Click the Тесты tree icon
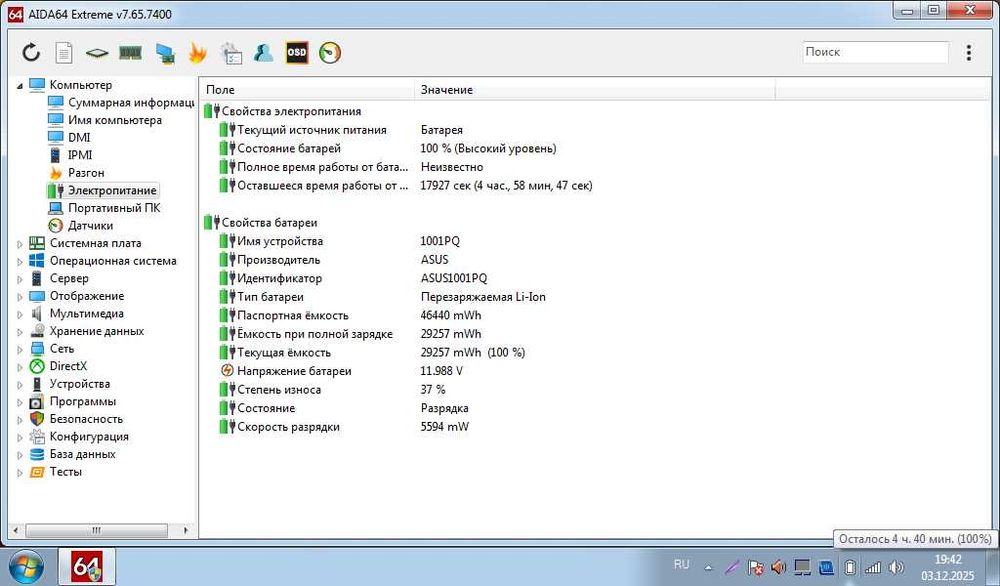This screenshot has width=1000, height=586. pos(37,472)
